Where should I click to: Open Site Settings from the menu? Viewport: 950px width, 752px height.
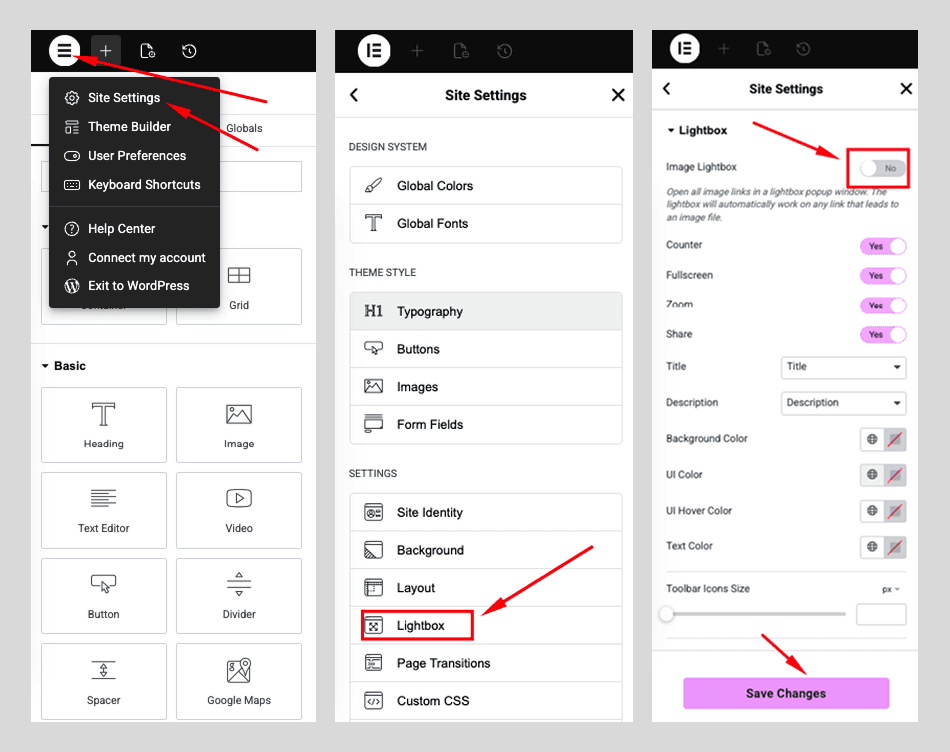tap(124, 98)
